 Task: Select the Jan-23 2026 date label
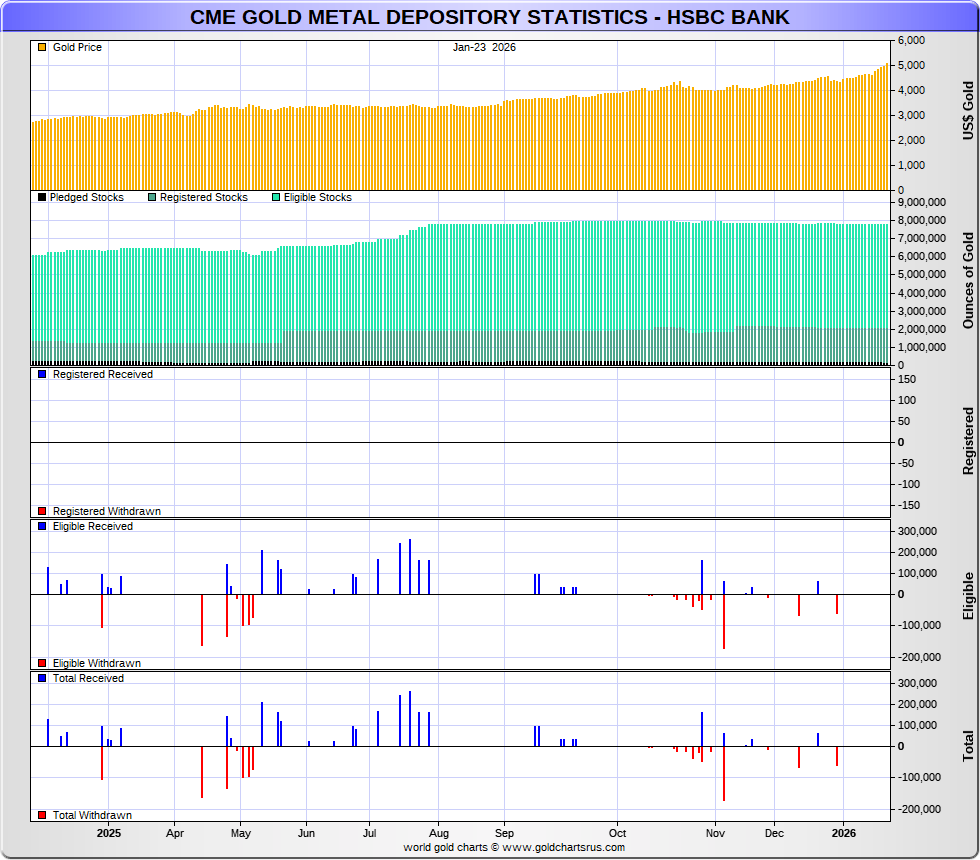(484, 47)
